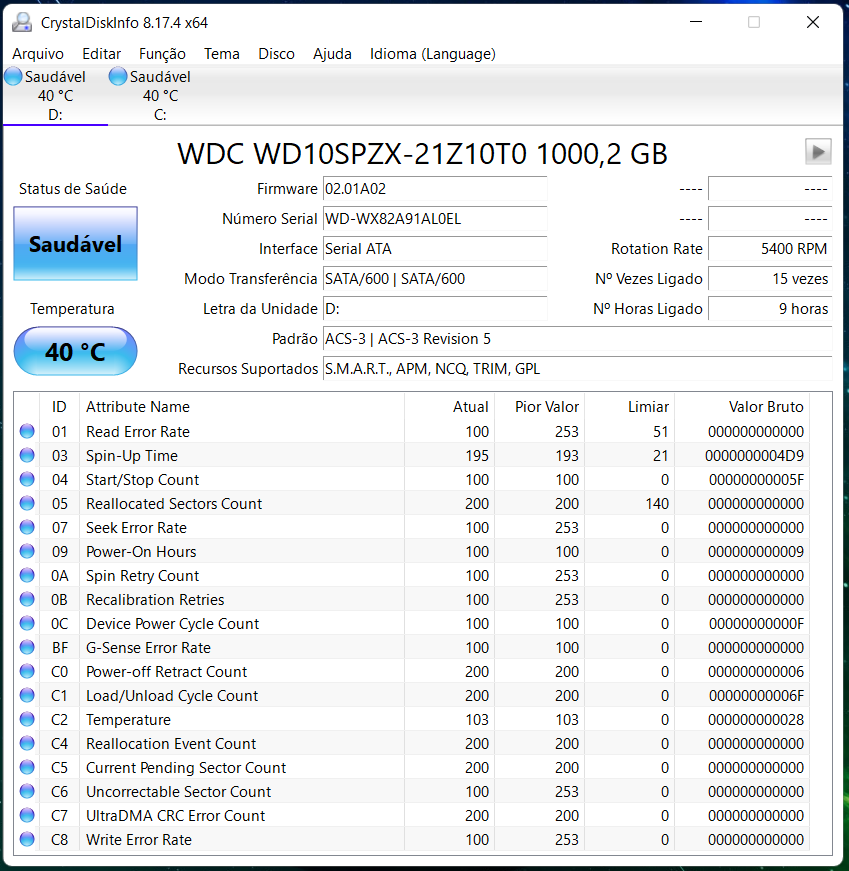
Task: Click the blue health orb of C: tab
Action: point(118,76)
